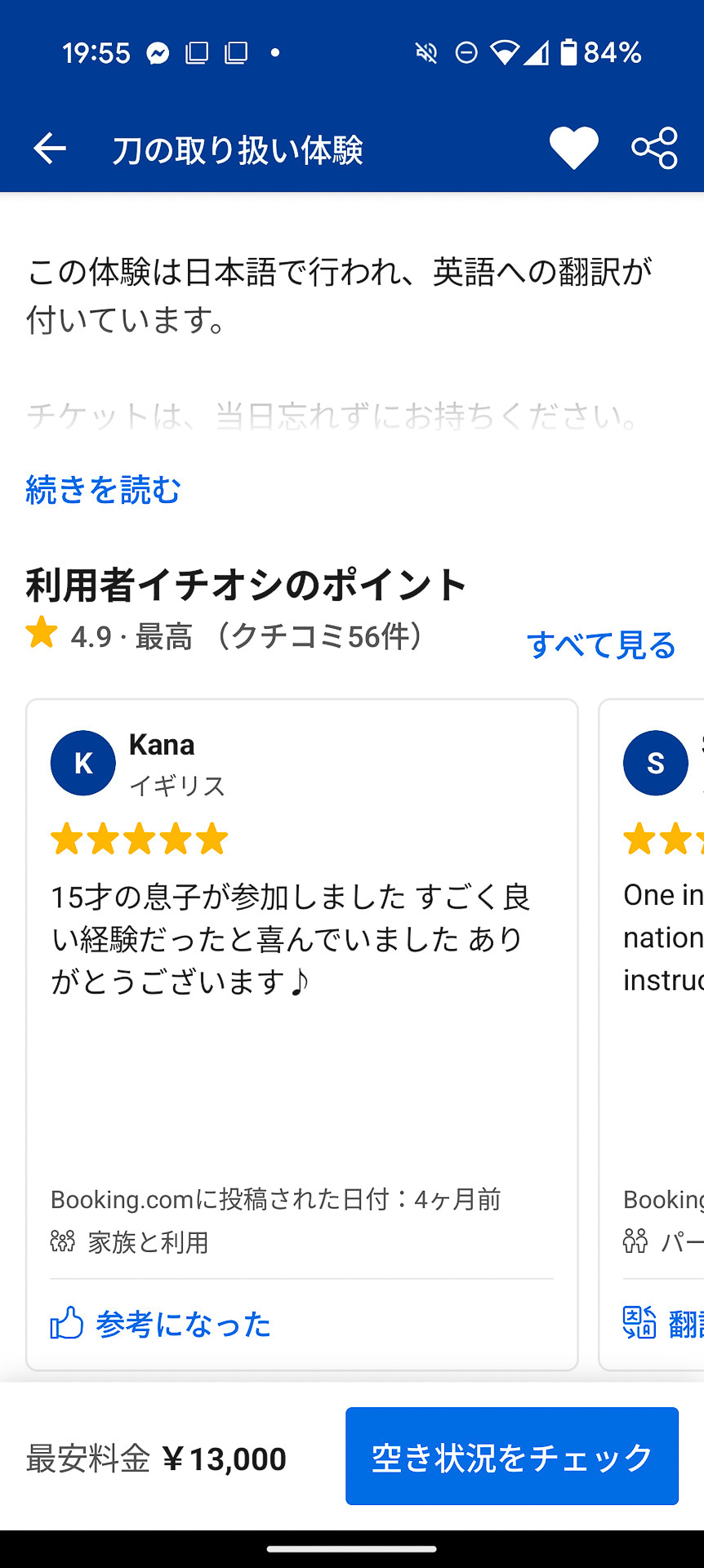Open Kana's avatar with the K initial

(82, 762)
